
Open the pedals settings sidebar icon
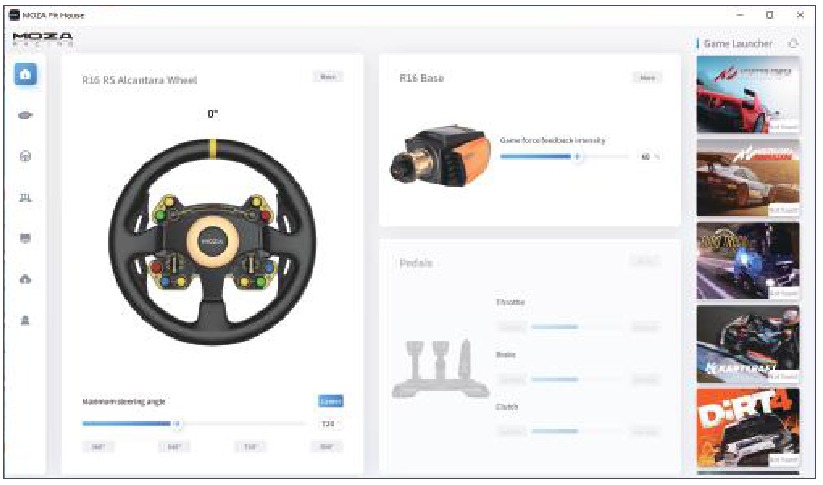point(25,197)
